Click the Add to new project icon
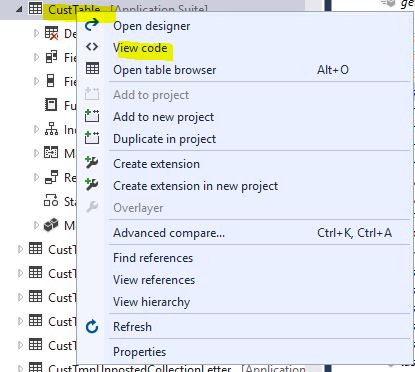This screenshot has width=415, height=372. click(x=92, y=116)
